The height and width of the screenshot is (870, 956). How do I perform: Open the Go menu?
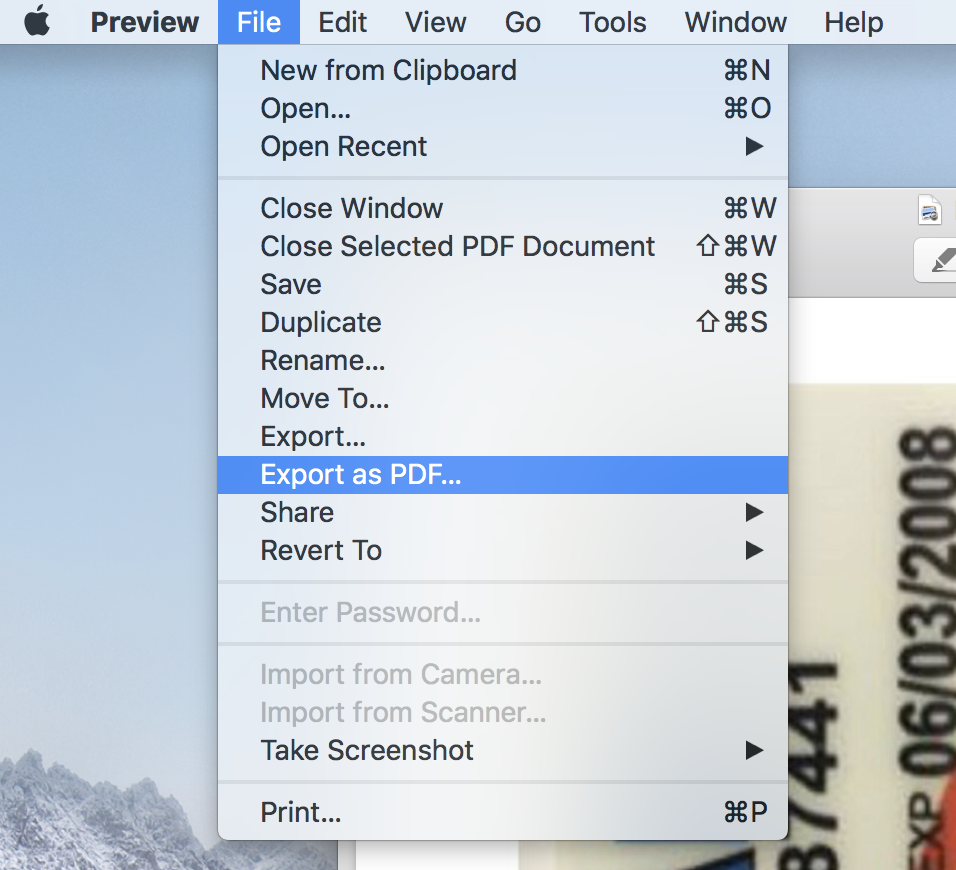coord(523,22)
